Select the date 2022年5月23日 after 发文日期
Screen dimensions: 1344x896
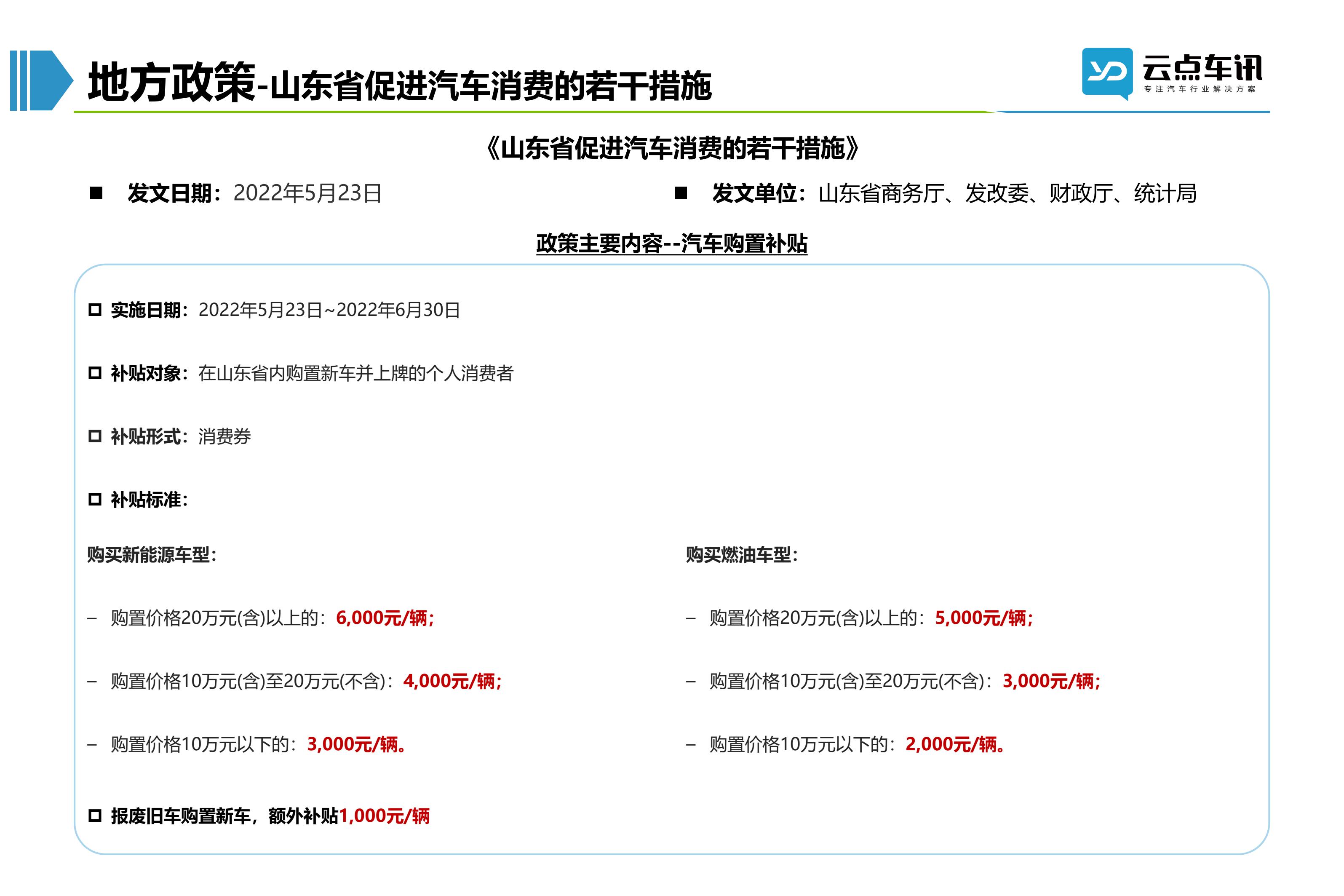tap(307, 193)
